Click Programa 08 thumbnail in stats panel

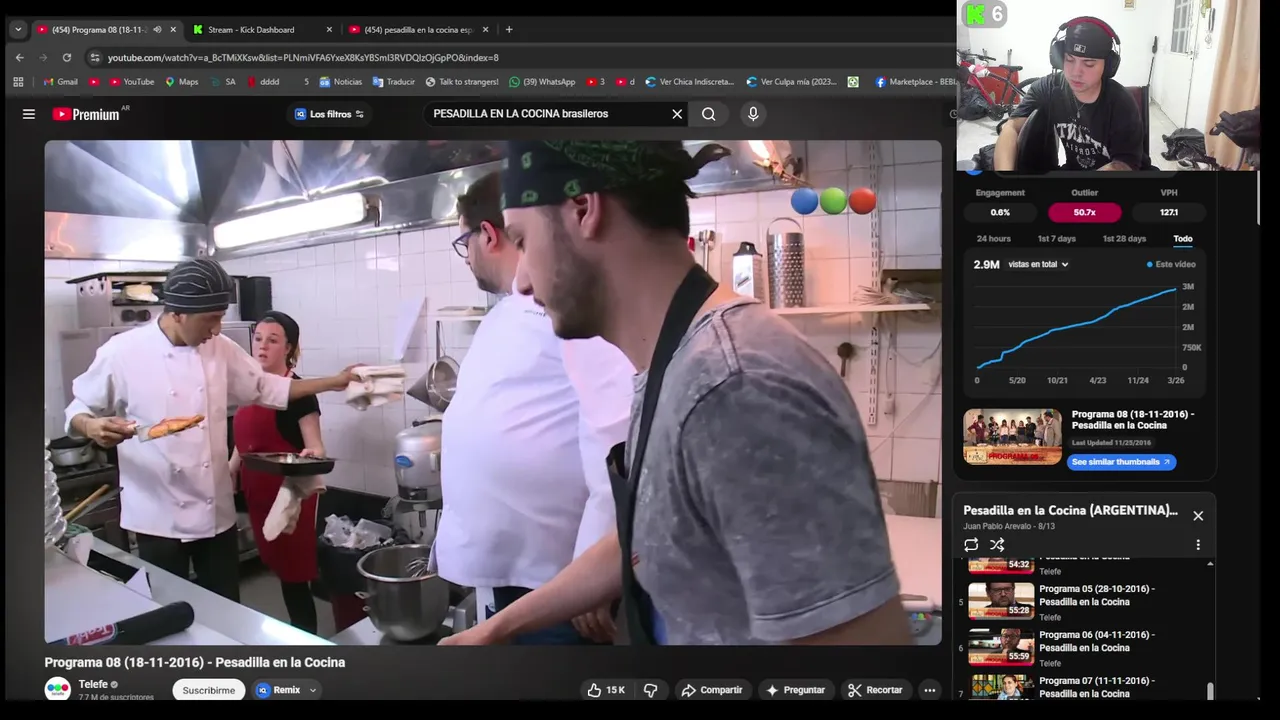1013,436
